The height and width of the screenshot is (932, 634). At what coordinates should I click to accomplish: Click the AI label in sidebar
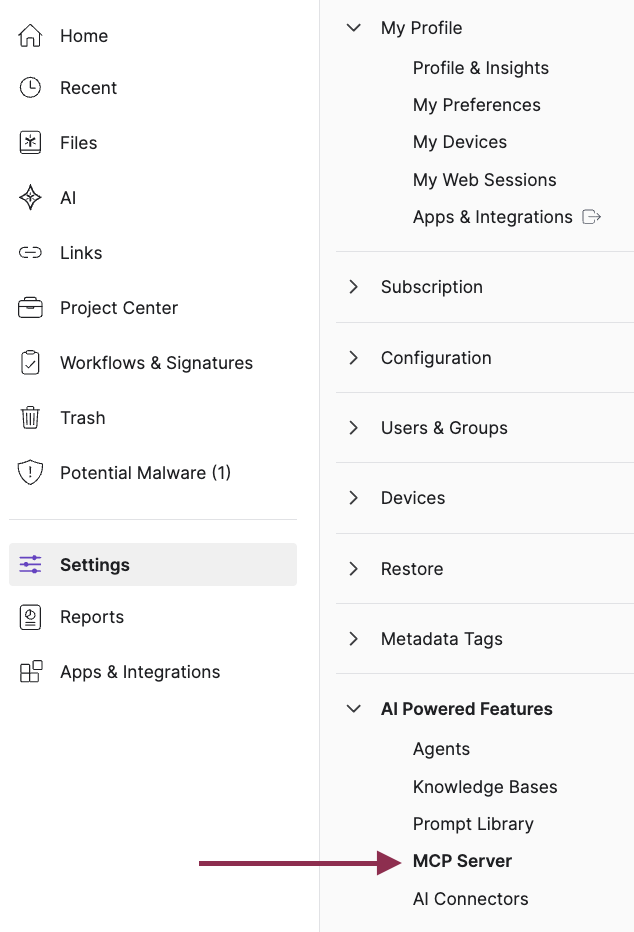pyautogui.click(x=68, y=198)
